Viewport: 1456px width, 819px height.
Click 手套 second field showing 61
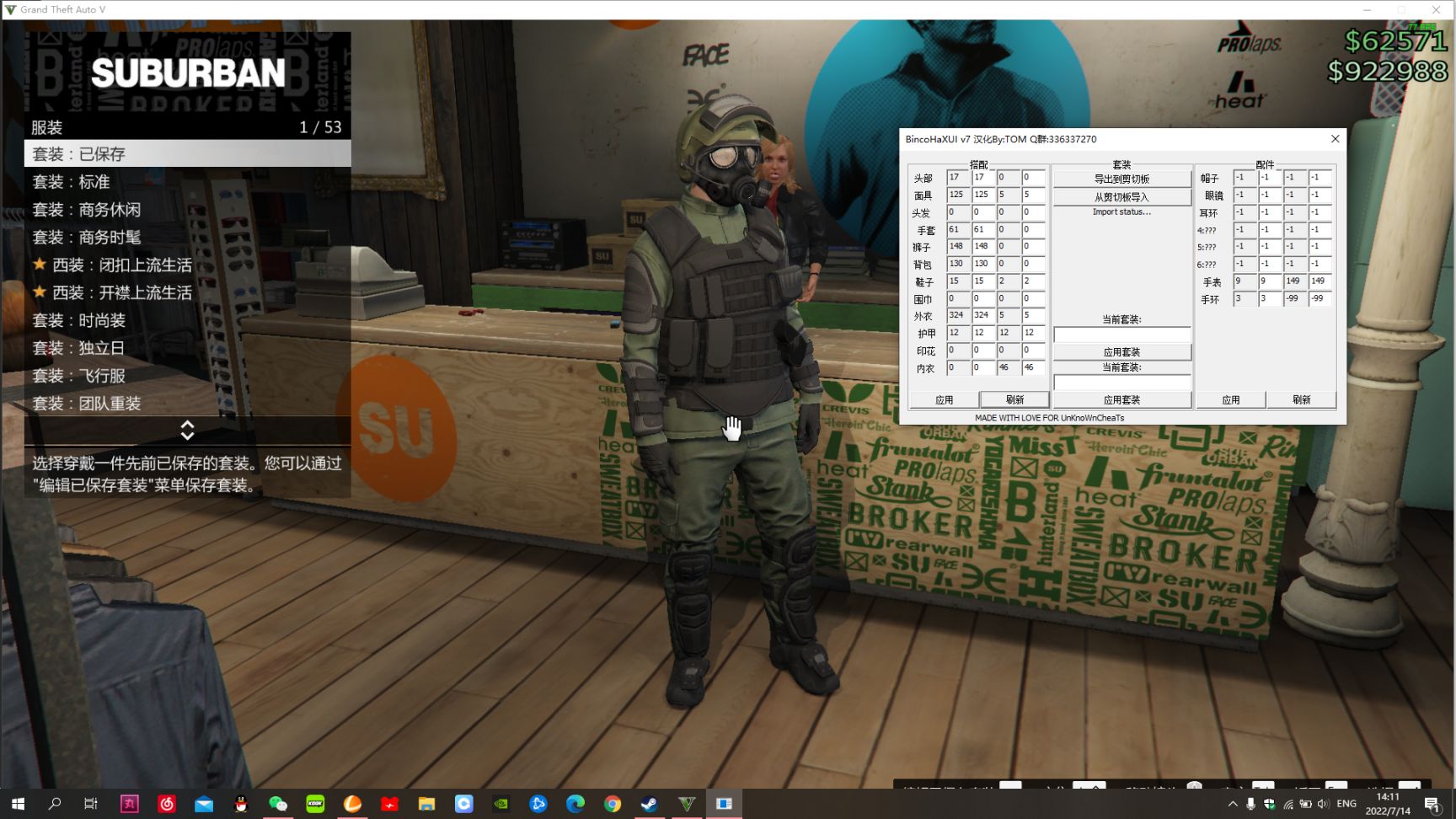click(983, 229)
